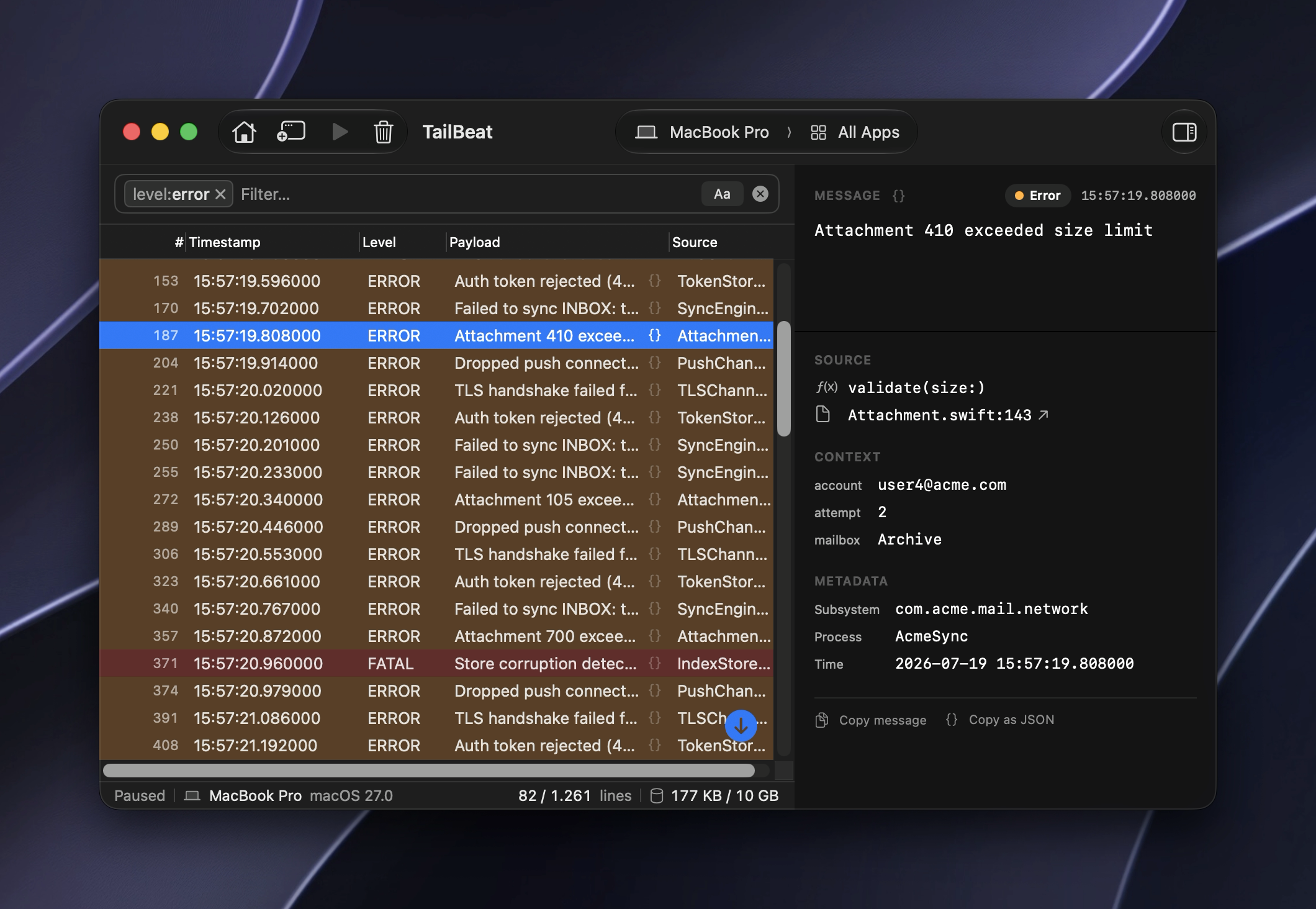Resume the log stream with play

pyautogui.click(x=340, y=132)
